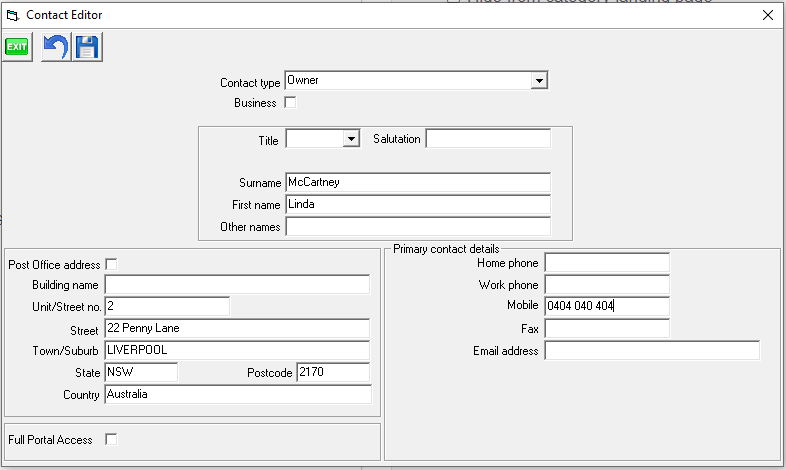This screenshot has width=786, height=470.
Task: Click the Other names input field
Action: (418, 226)
